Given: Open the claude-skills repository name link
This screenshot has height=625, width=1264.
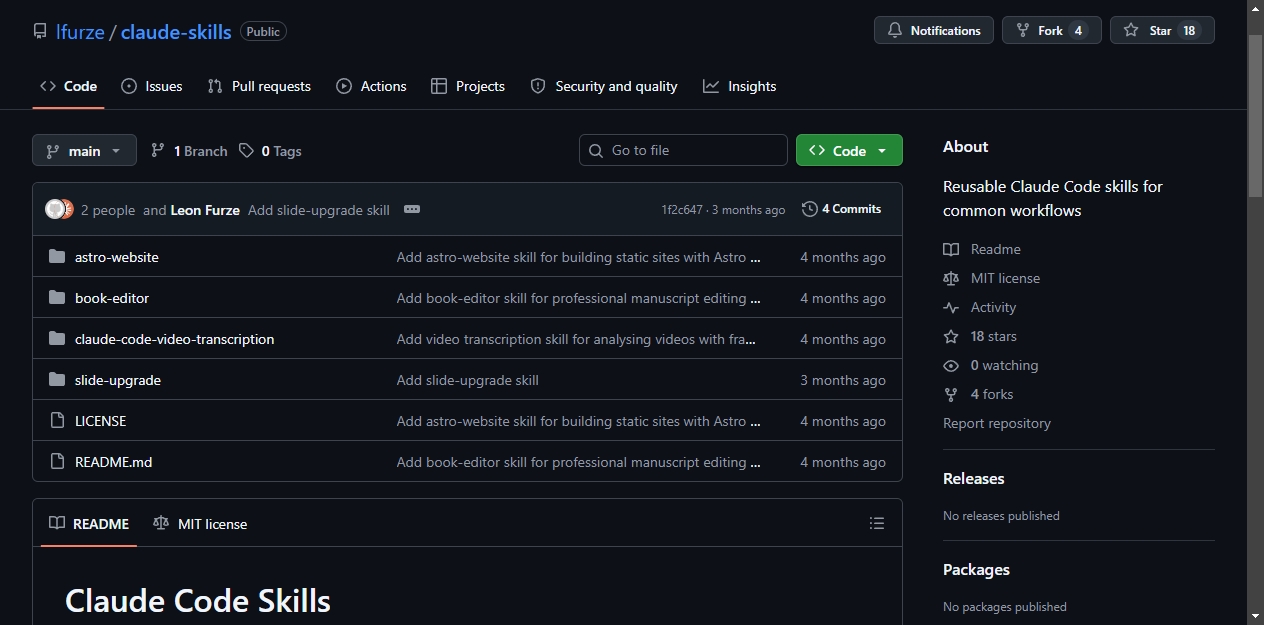Looking at the screenshot, I should click(176, 31).
